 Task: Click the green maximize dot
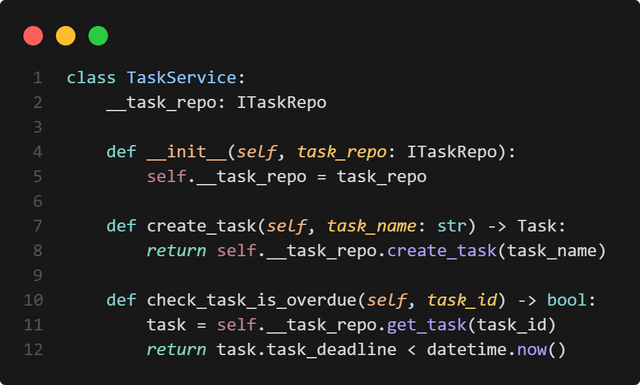click(x=98, y=36)
